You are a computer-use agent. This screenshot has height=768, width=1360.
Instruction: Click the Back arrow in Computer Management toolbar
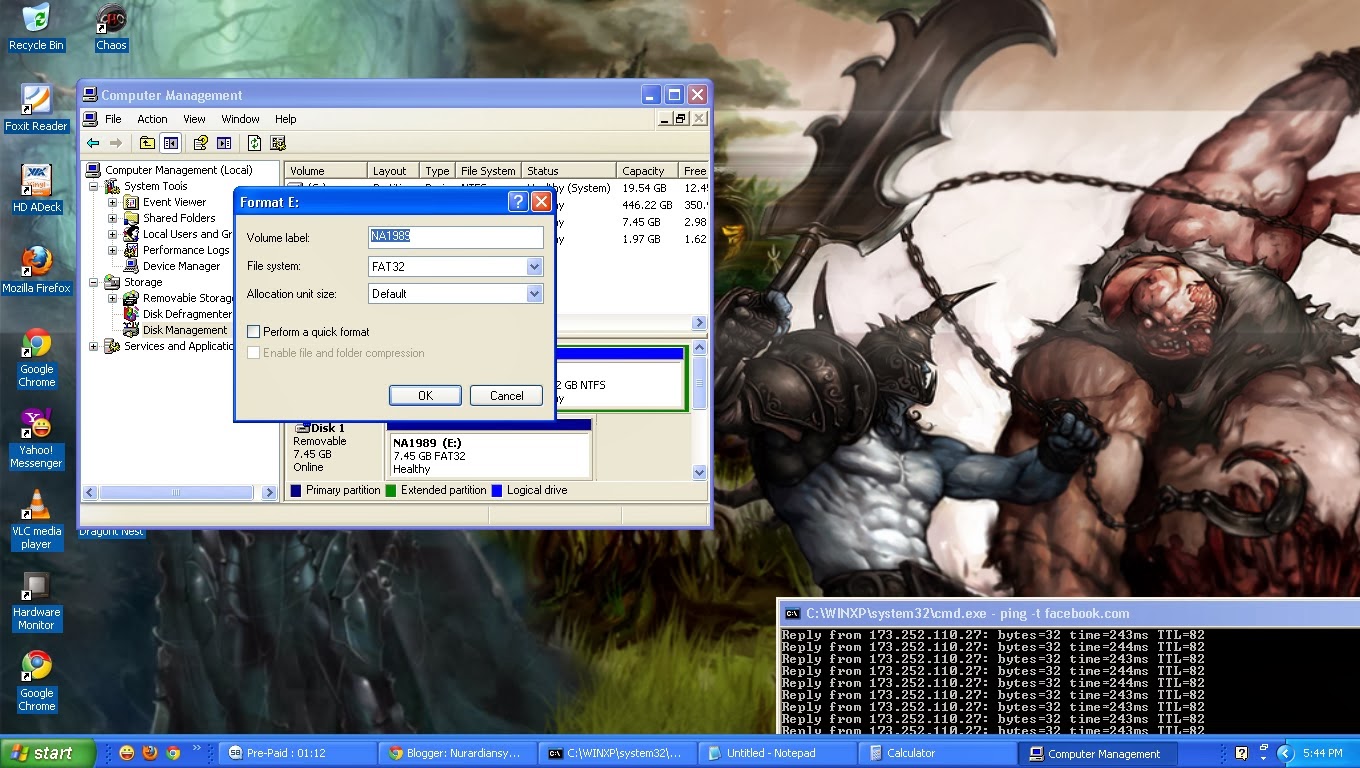(93, 143)
